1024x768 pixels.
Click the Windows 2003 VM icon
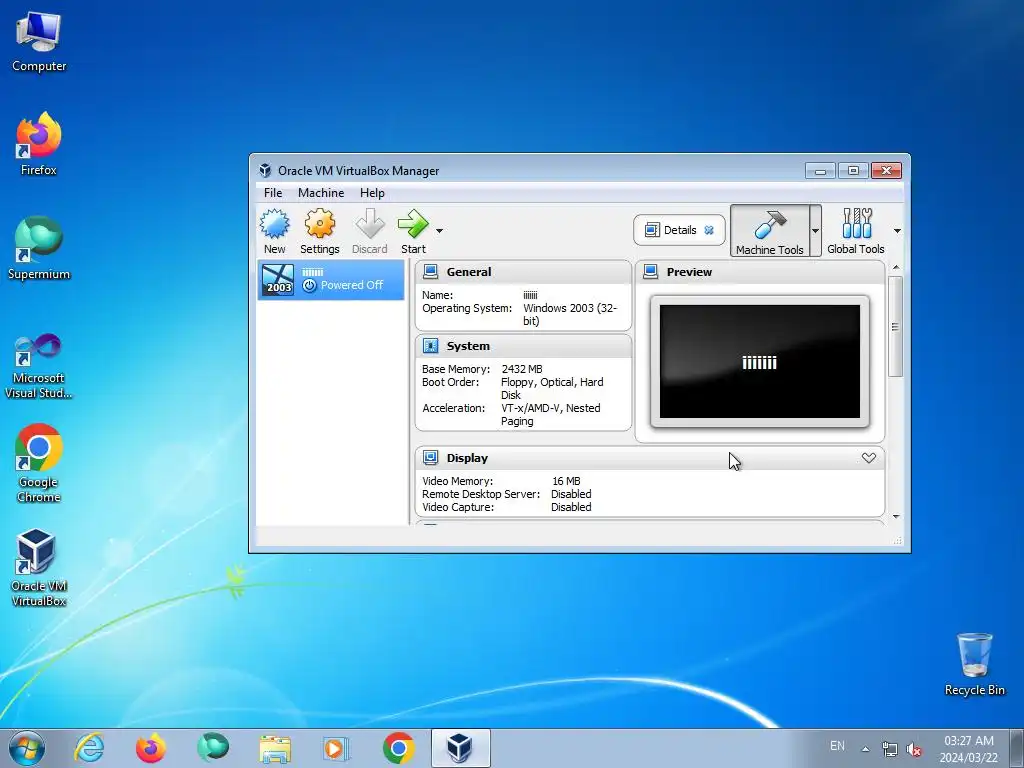click(279, 280)
